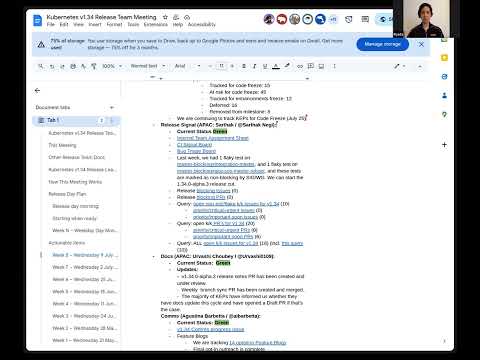Open the View menu

[x=79, y=25]
